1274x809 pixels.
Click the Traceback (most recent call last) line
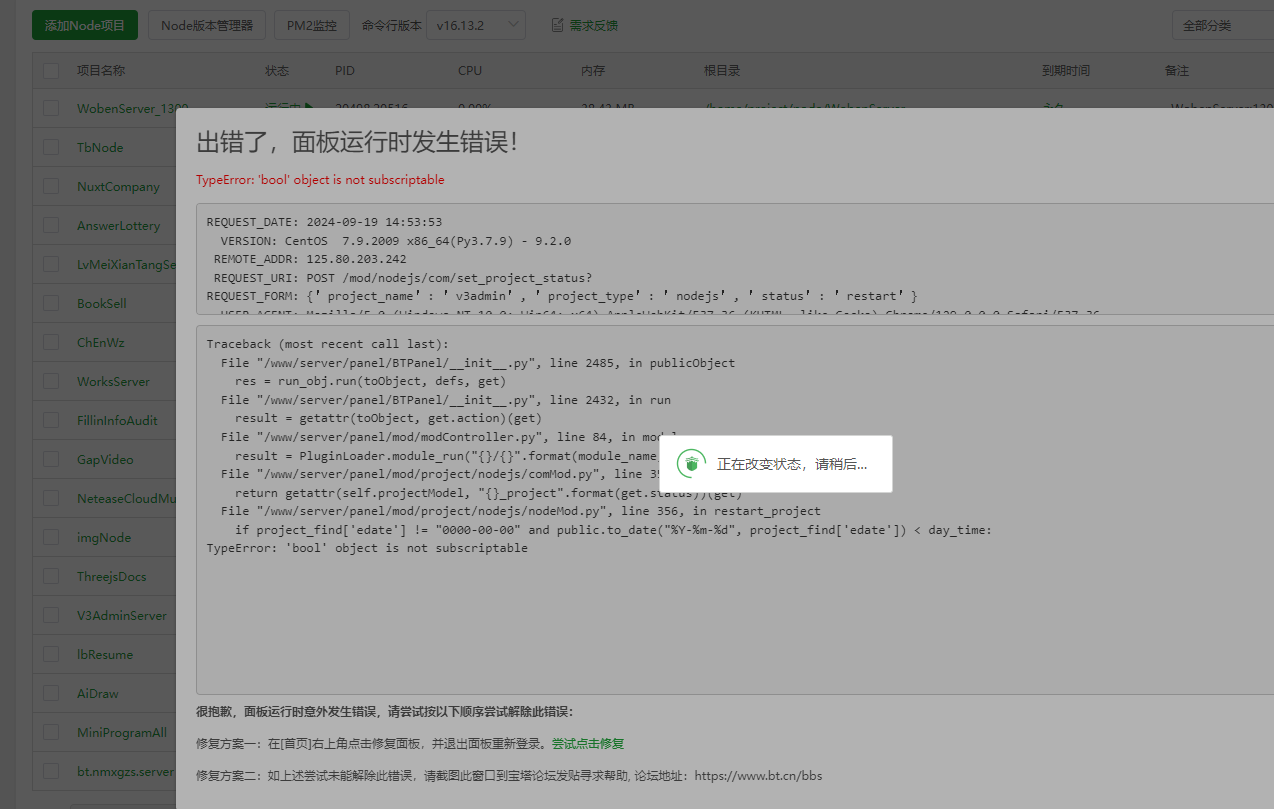click(328, 344)
